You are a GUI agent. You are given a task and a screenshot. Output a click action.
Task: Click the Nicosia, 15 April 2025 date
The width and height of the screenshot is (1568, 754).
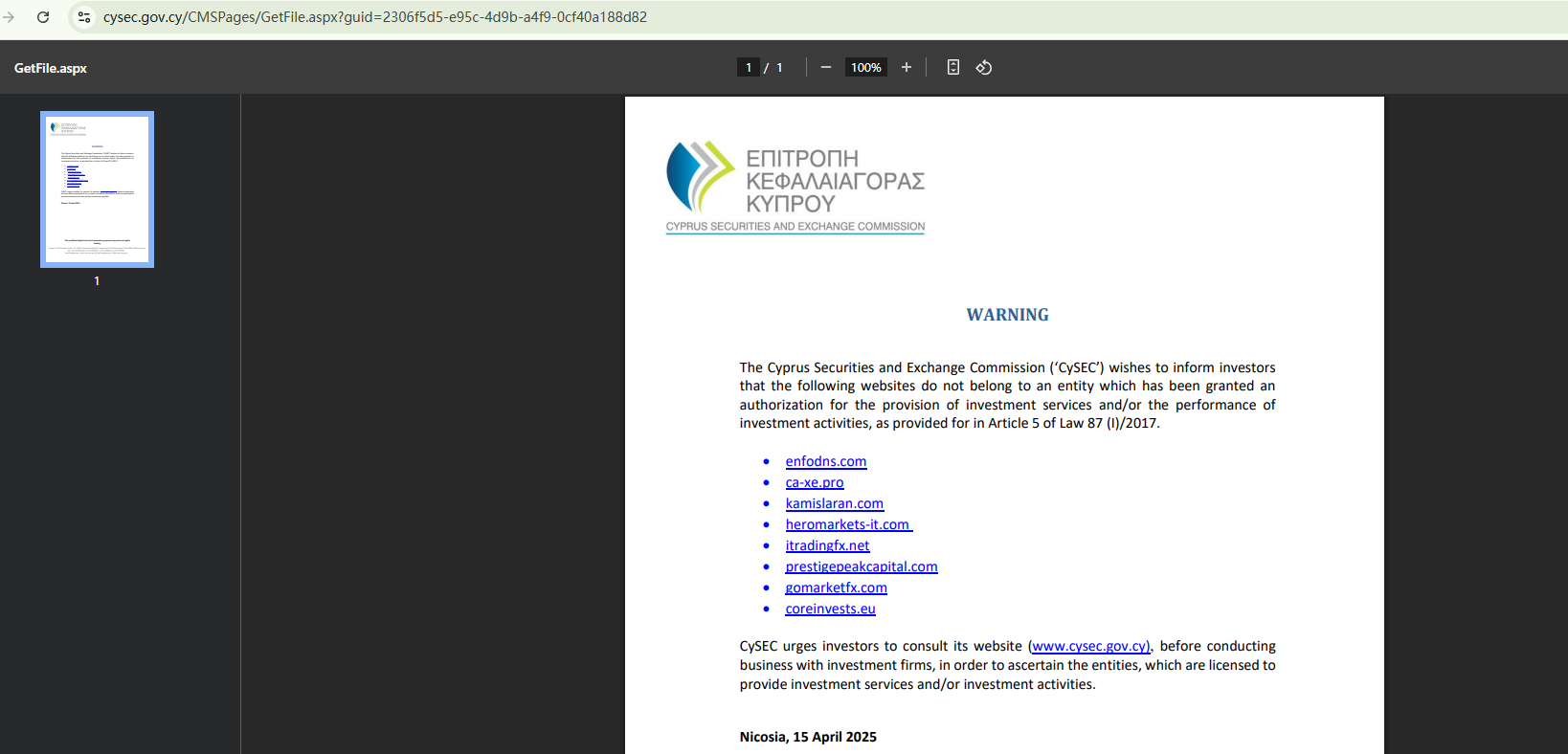[x=808, y=737]
